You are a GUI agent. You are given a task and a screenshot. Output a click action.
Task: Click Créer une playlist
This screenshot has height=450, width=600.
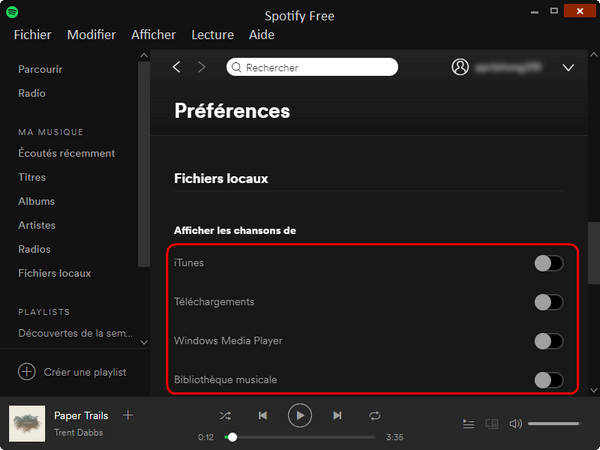pos(85,372)
